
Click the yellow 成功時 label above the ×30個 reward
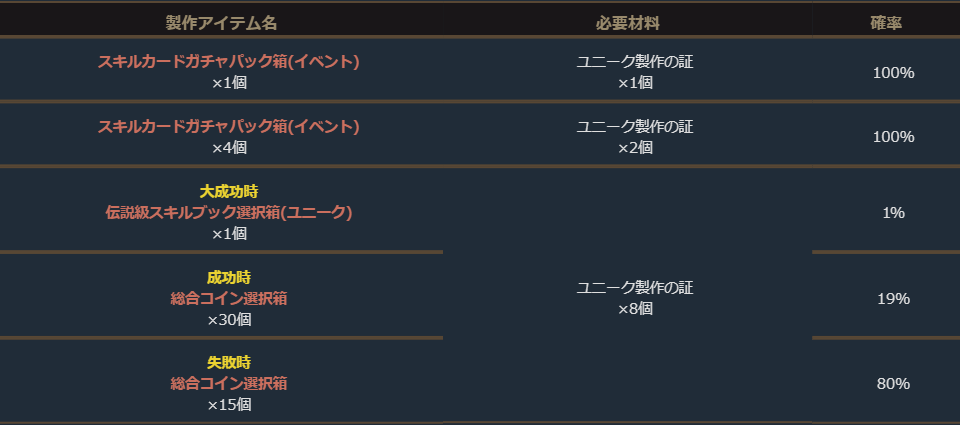coord(229,277)
